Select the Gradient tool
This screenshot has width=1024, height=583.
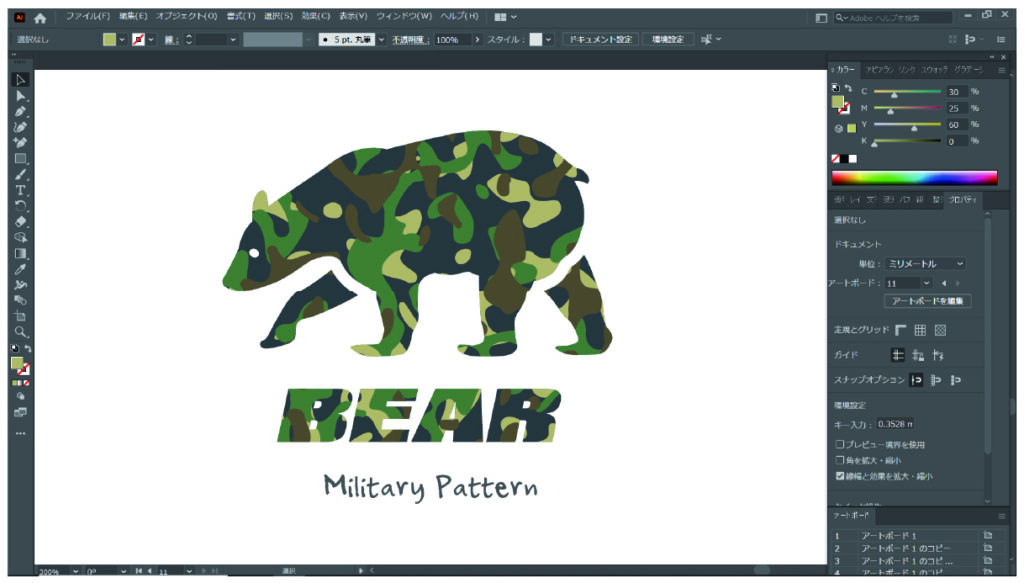click(20, 253)
